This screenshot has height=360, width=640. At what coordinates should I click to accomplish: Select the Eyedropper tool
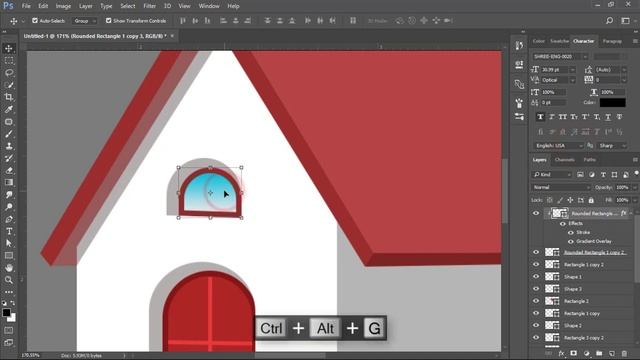(x=9, y=109)
